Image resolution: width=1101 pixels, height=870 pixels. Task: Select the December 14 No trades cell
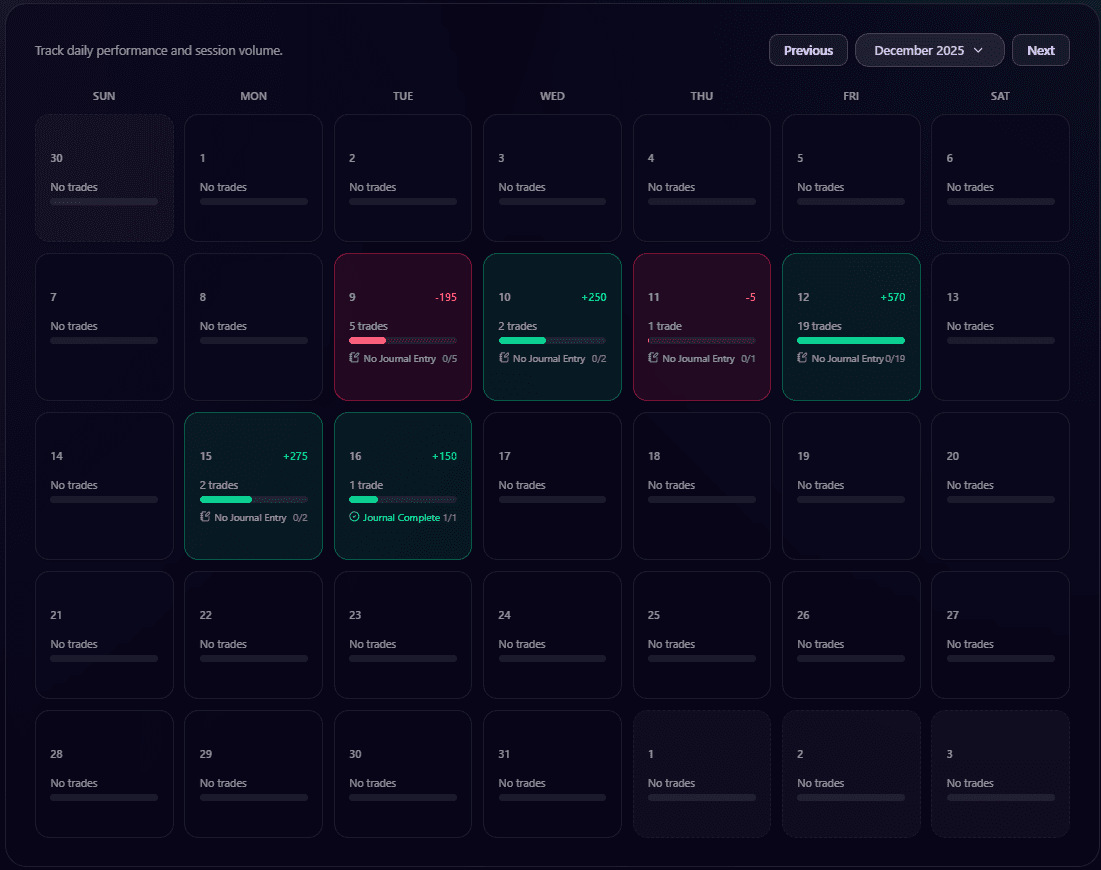coord(104,486)
